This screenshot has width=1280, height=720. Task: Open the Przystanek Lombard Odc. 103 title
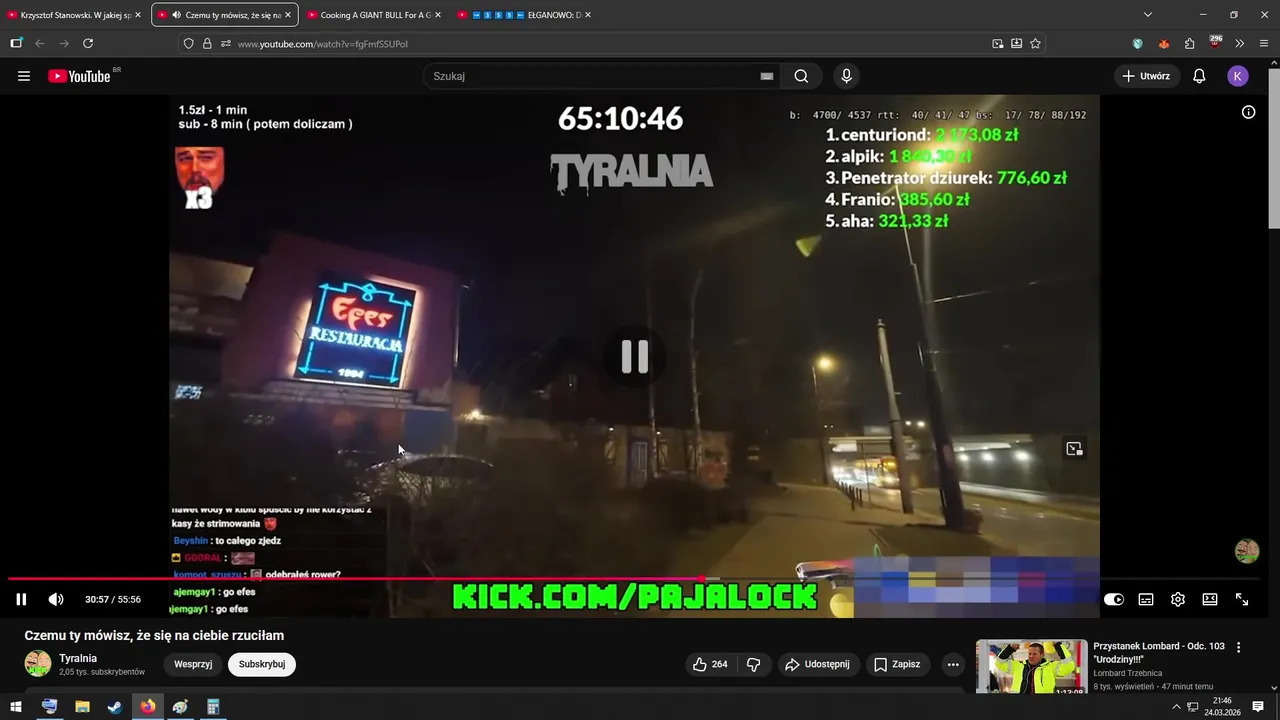pyautogui.click(x=1159, y=653)
